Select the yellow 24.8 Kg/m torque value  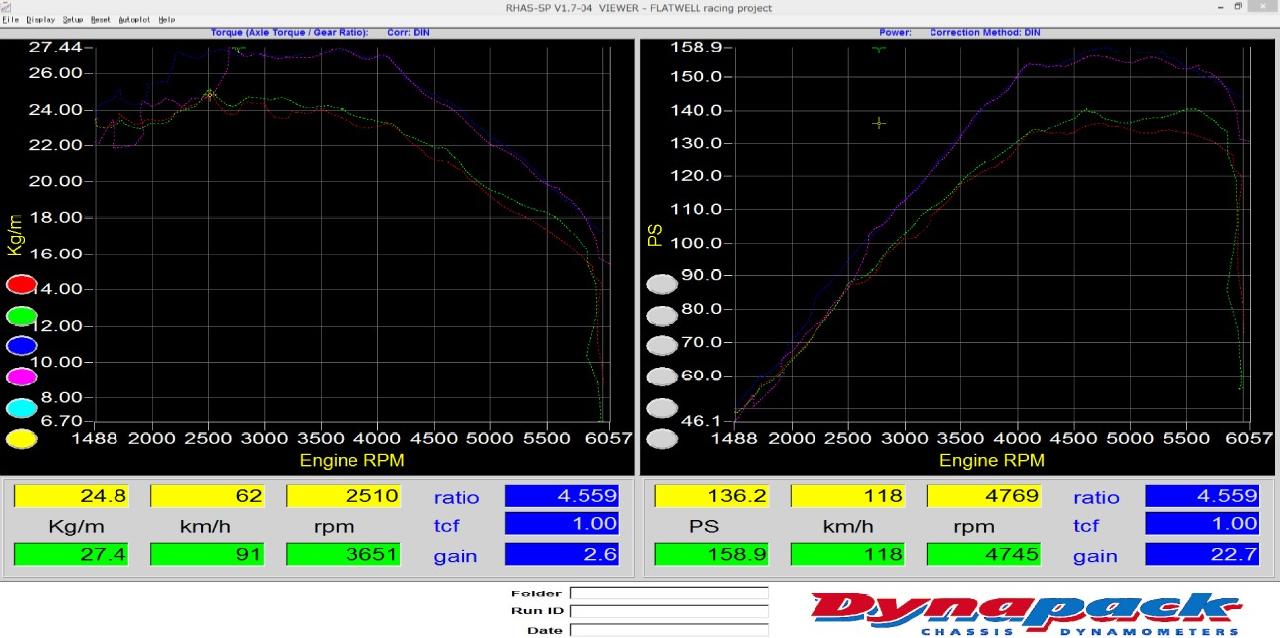[71, 496]
